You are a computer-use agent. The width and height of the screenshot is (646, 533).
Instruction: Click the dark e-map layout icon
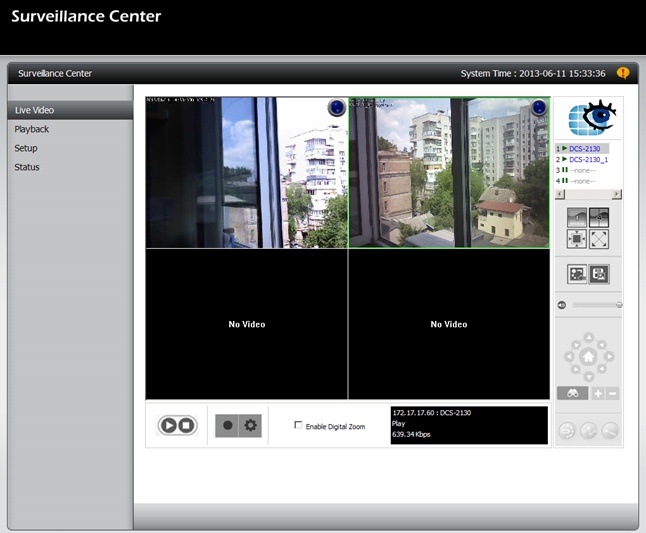[x=599, y=274]
